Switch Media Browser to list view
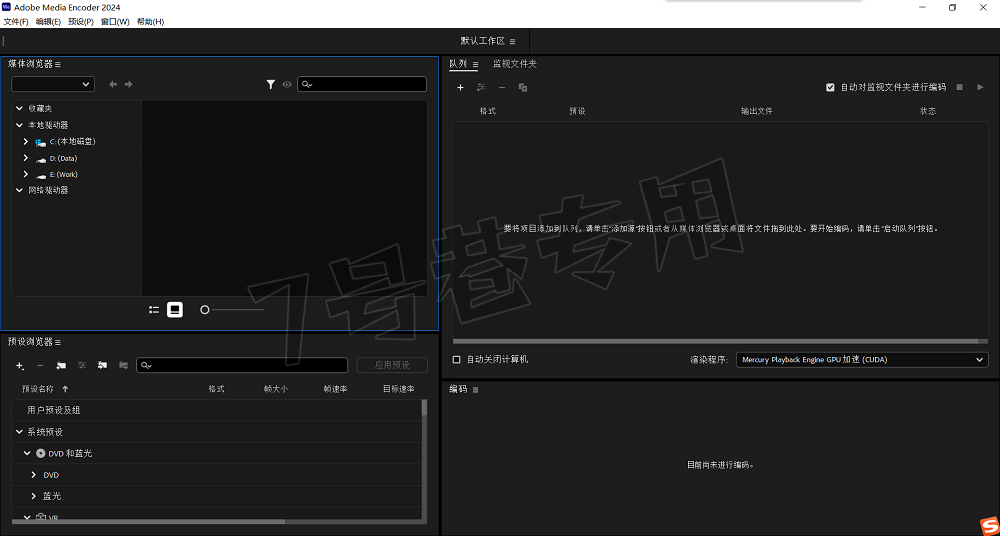Screen dimensions: 1000x536 click(154, 309)
